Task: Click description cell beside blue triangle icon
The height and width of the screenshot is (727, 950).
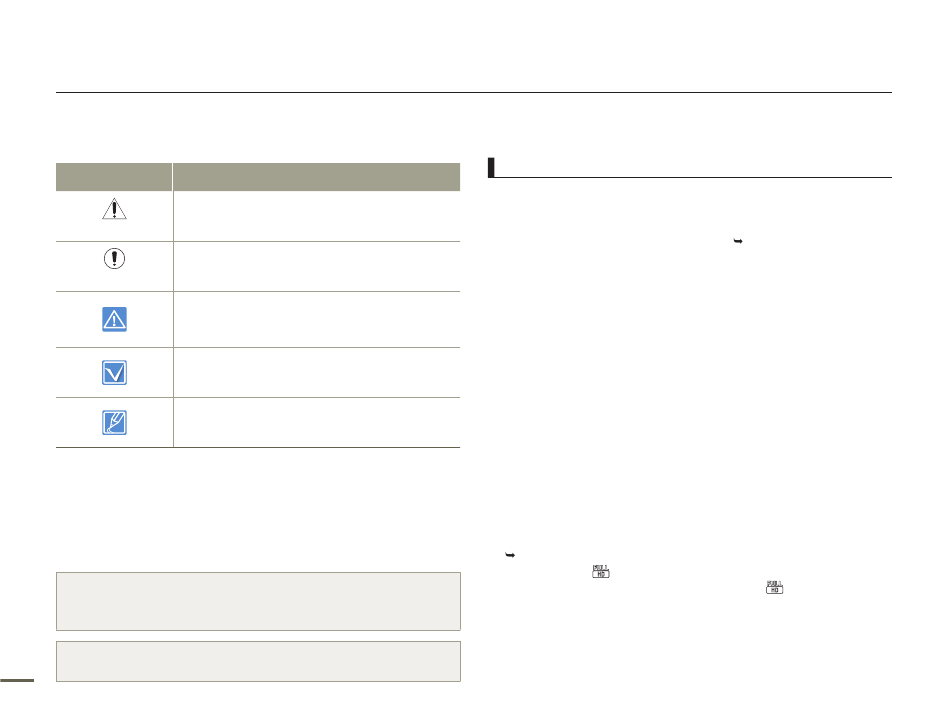Action: click(x=317, y=319)
